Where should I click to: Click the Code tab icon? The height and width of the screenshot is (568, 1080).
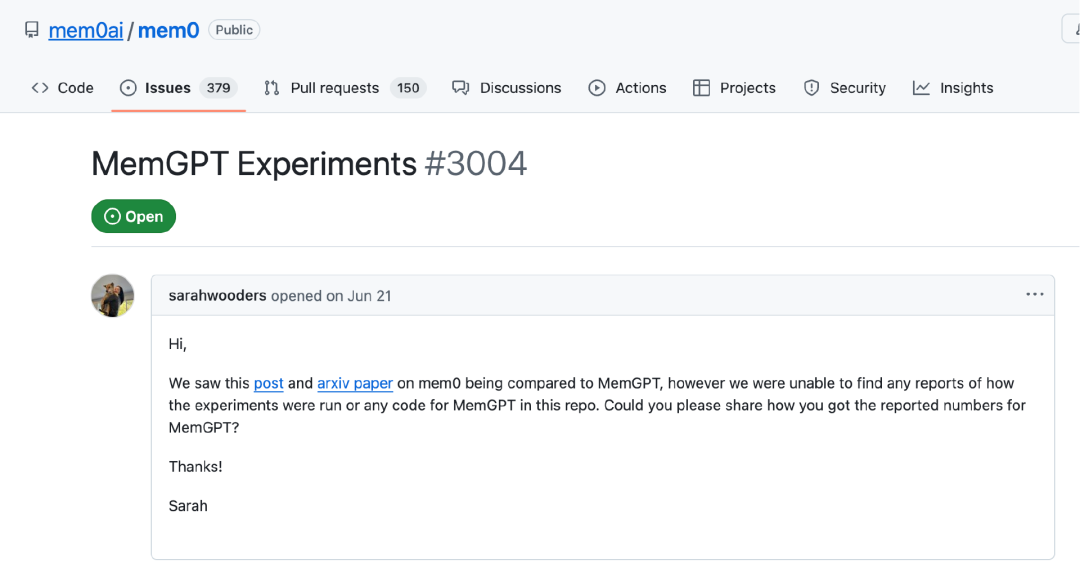click(40, 88)
